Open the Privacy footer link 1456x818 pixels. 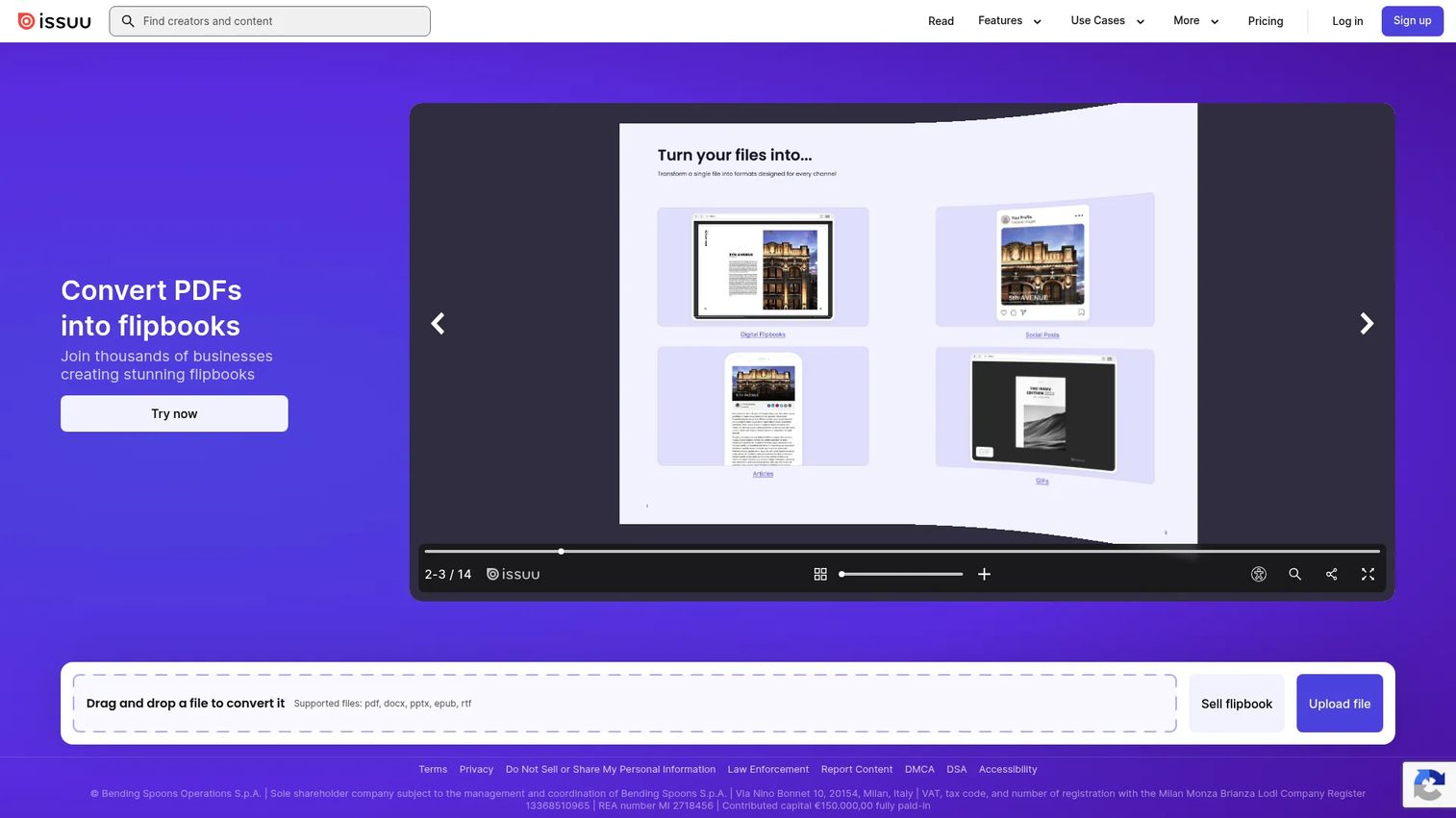(x=476, y=769)
